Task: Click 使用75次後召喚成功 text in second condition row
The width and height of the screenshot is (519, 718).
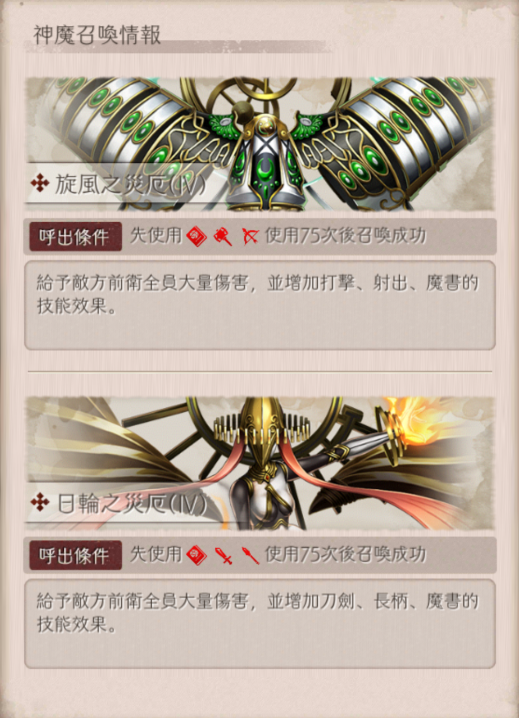Action: [345, 555]
